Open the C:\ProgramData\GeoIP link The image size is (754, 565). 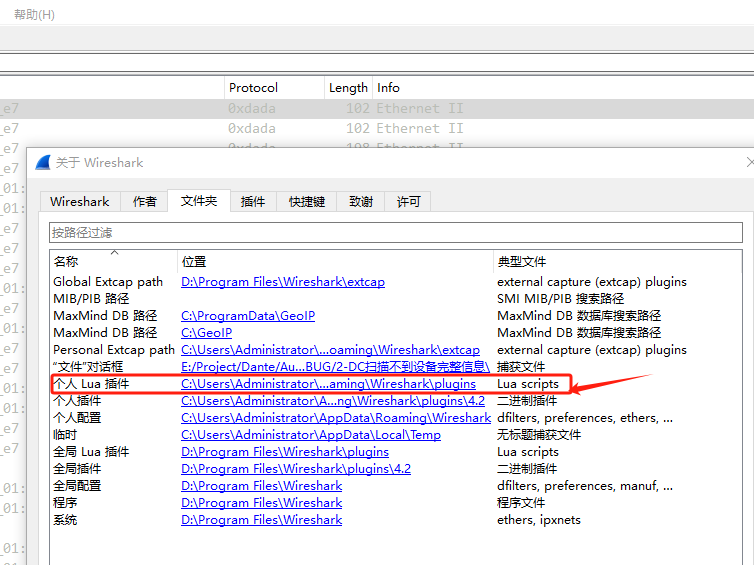[x=248, y=316]
